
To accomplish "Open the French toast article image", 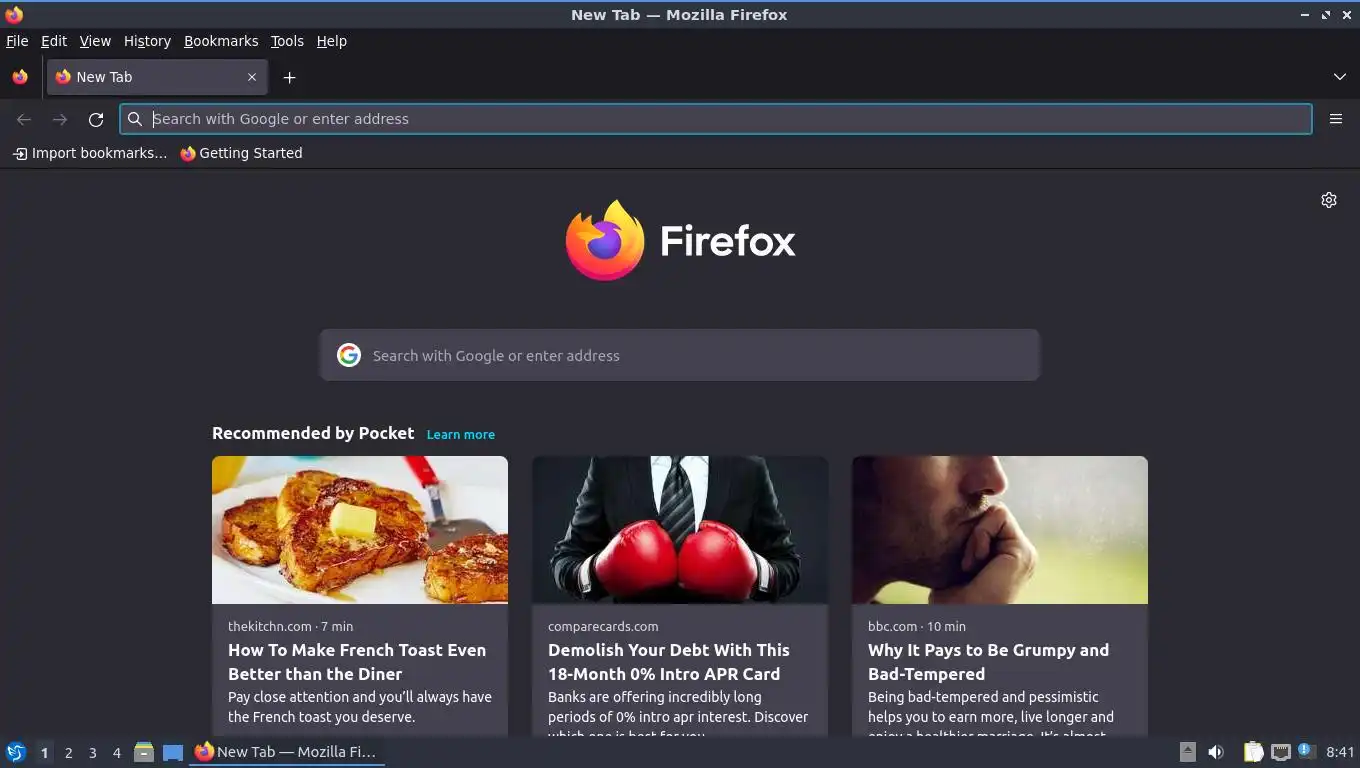I will click(360, 530).
